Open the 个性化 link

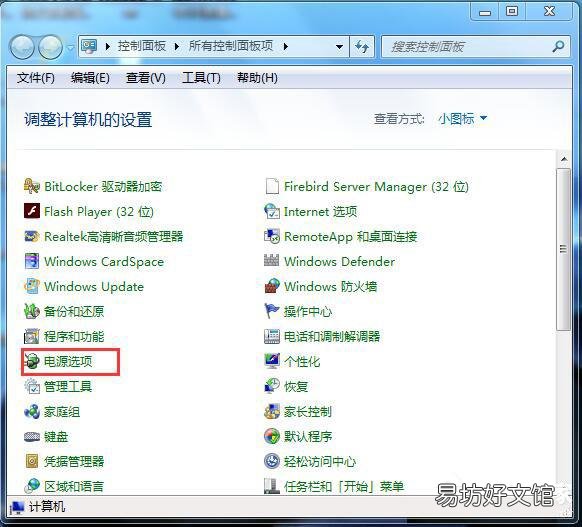coord(302,361)
